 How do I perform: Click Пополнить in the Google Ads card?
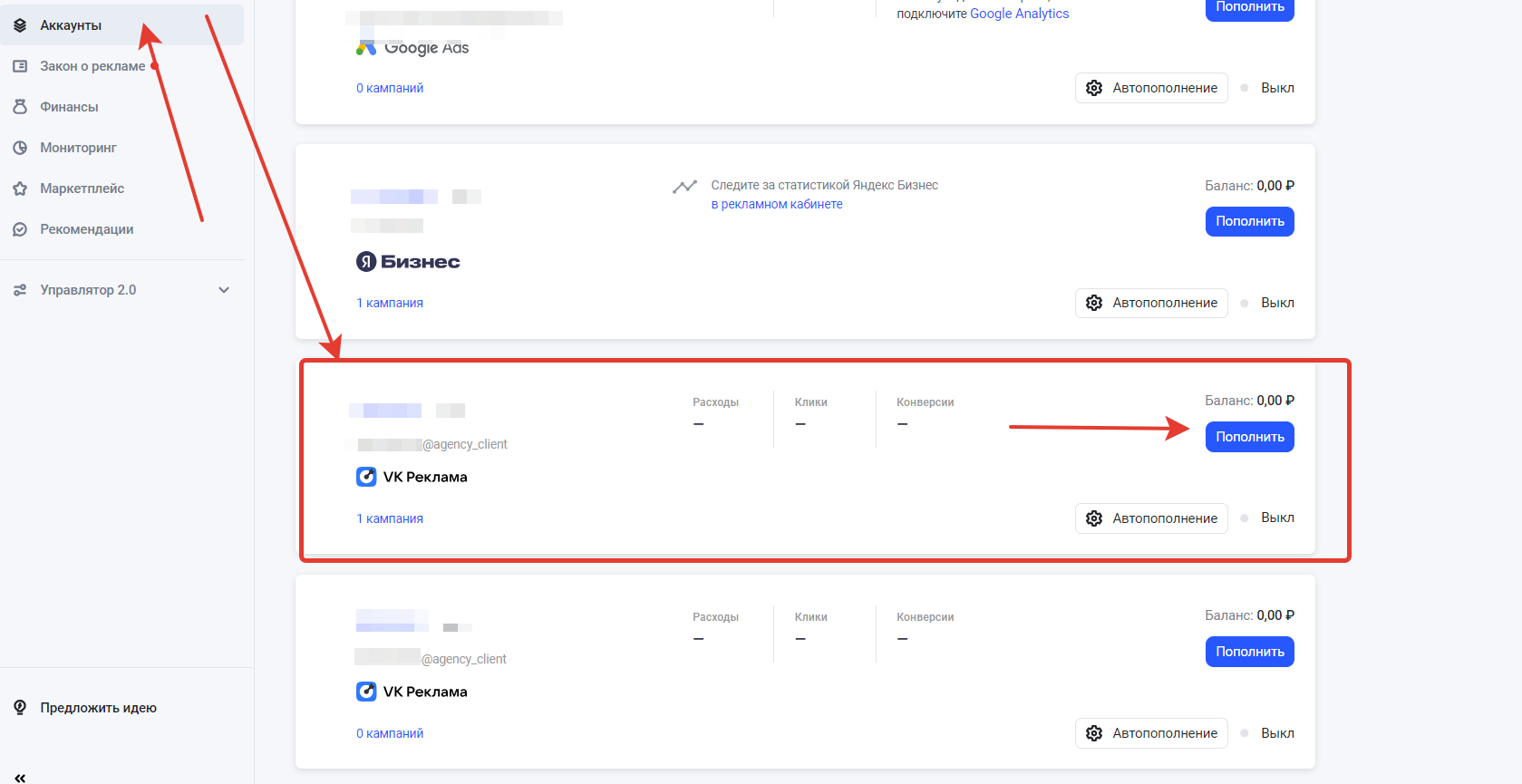click(1249, 8)
